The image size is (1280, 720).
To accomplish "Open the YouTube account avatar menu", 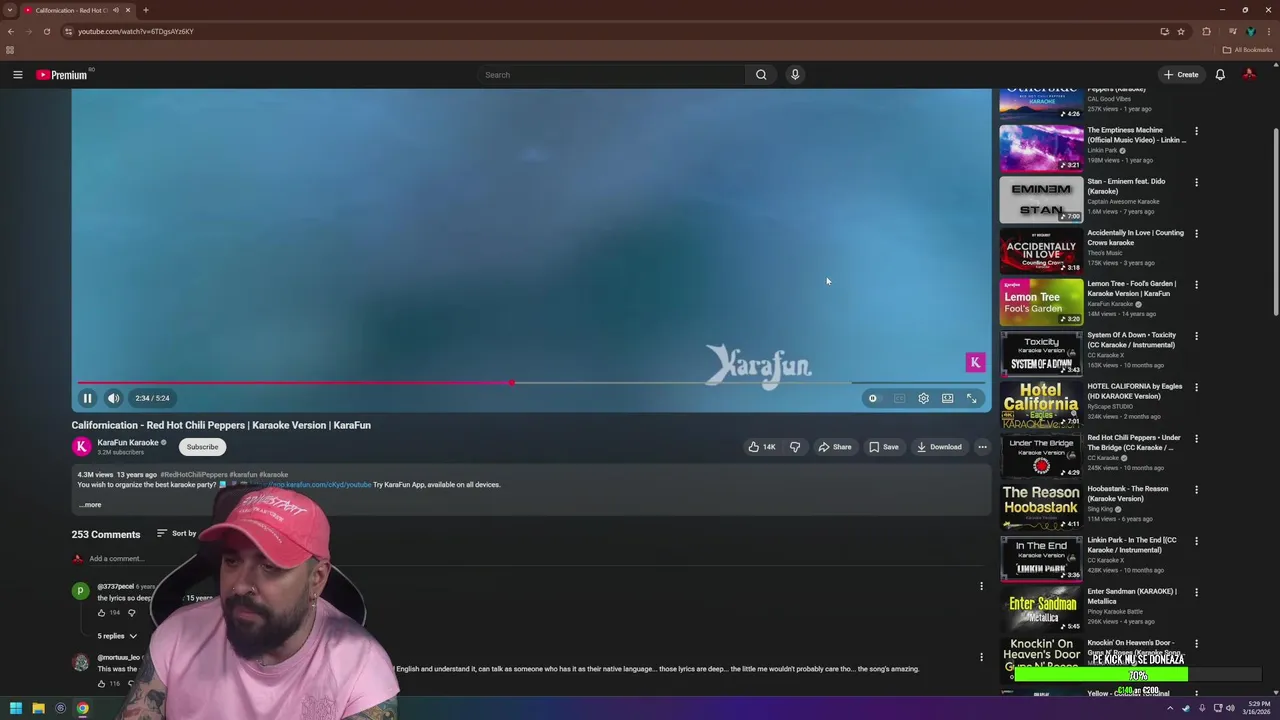I will pyautogui.click(x=1249, y=75).
